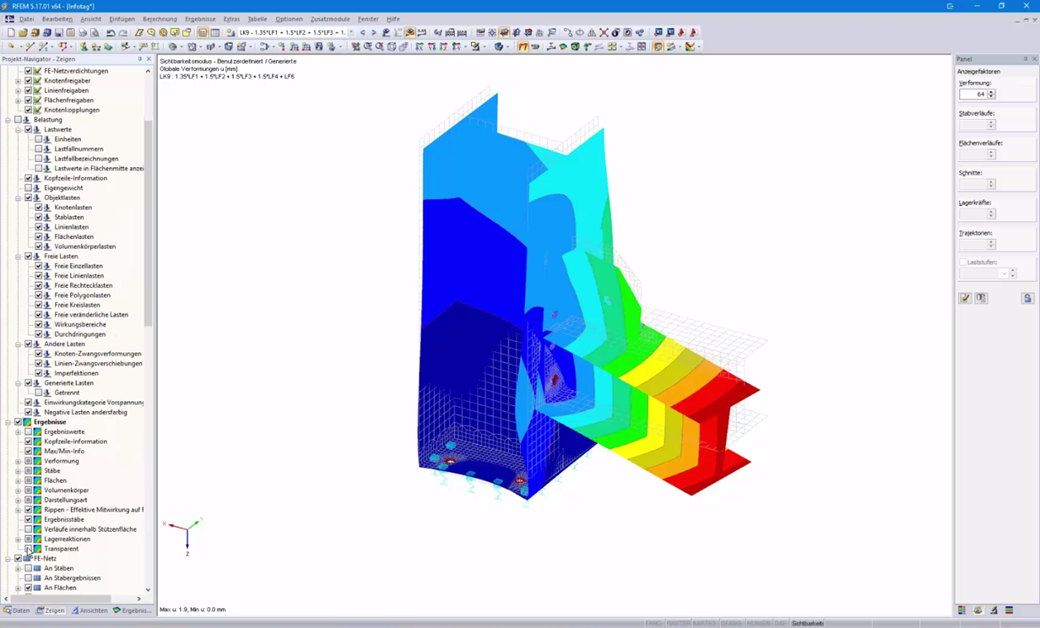Click inside the Verformung value field
Viewport: 1040px width, 628px height.
point(975,94)
